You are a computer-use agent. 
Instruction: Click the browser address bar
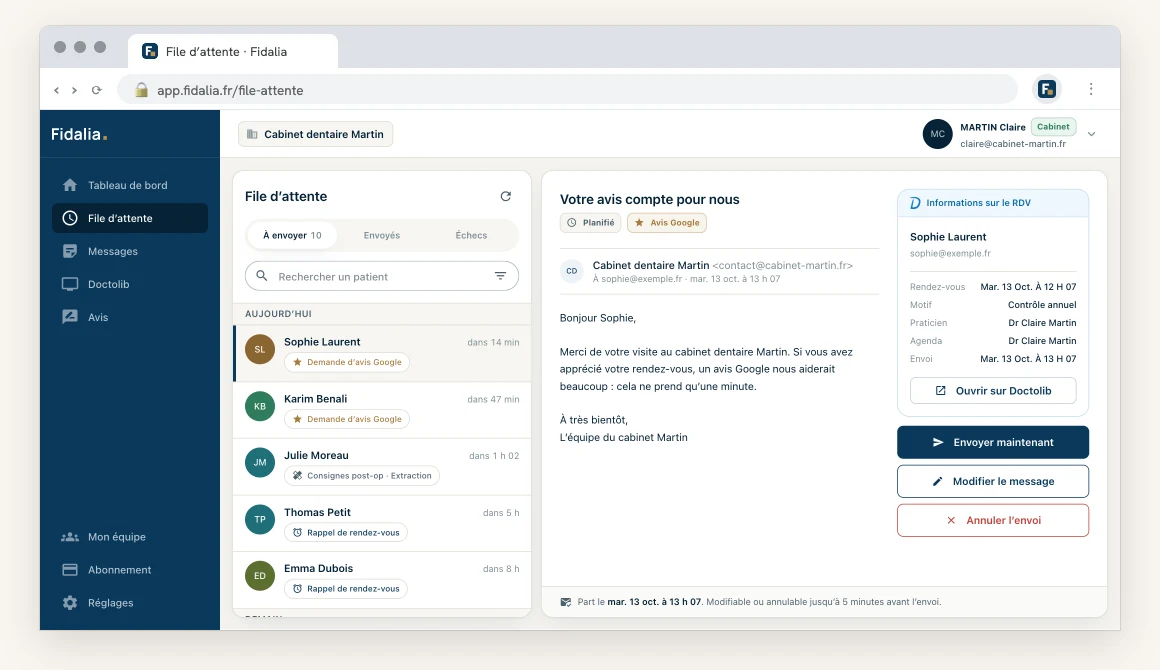(568, 89)
